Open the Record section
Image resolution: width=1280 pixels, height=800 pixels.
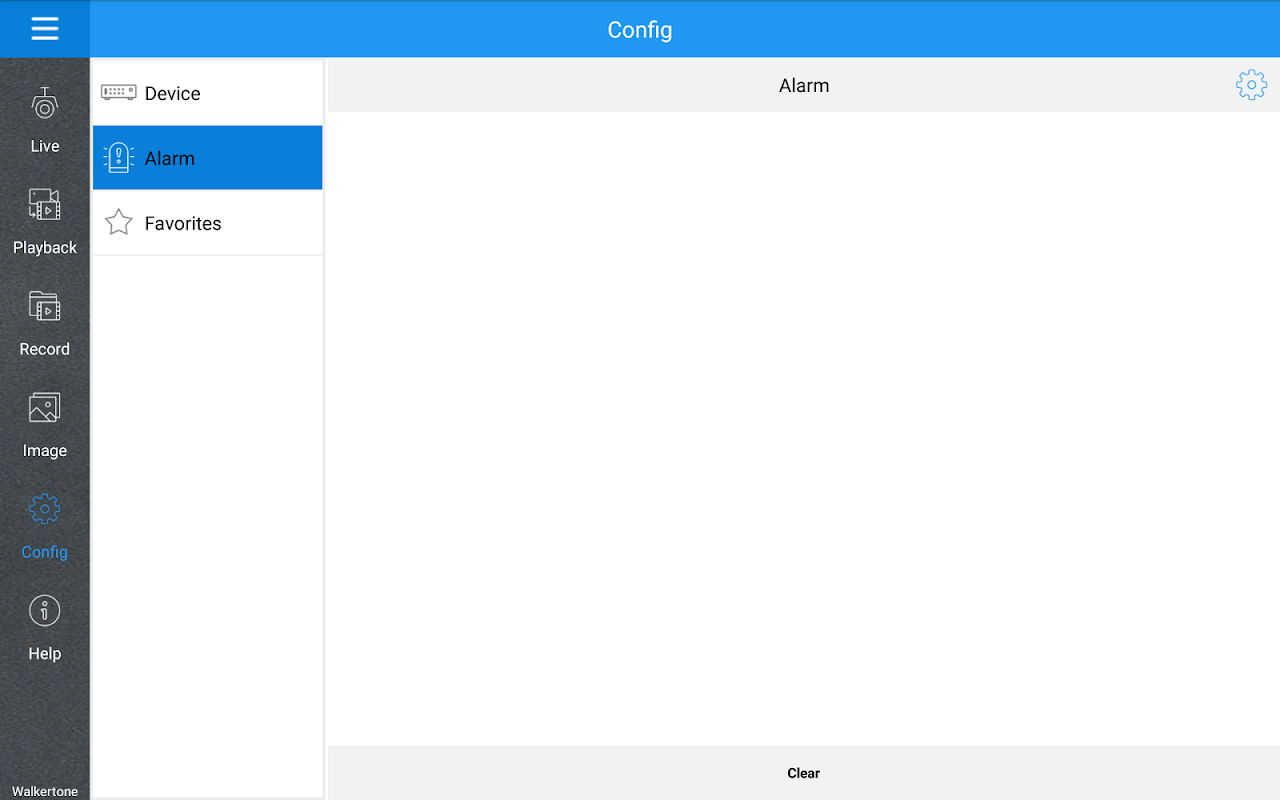pyautogui.click(x=45, y=323)
